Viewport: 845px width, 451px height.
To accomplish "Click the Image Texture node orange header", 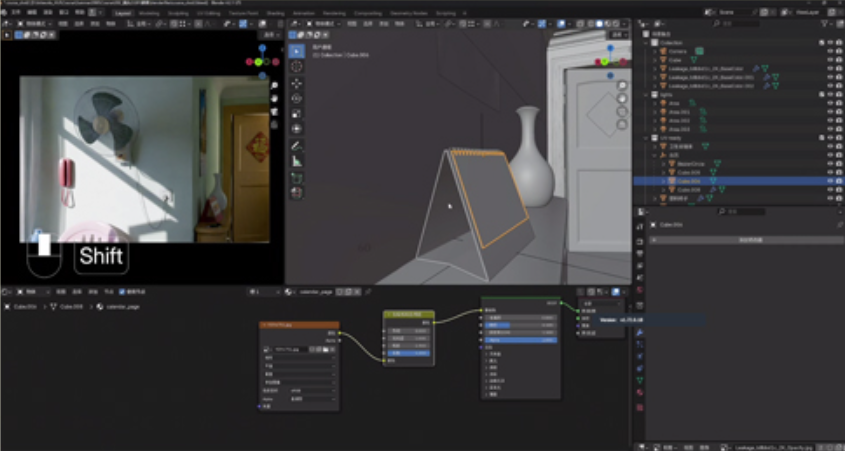I will point(299,325).
